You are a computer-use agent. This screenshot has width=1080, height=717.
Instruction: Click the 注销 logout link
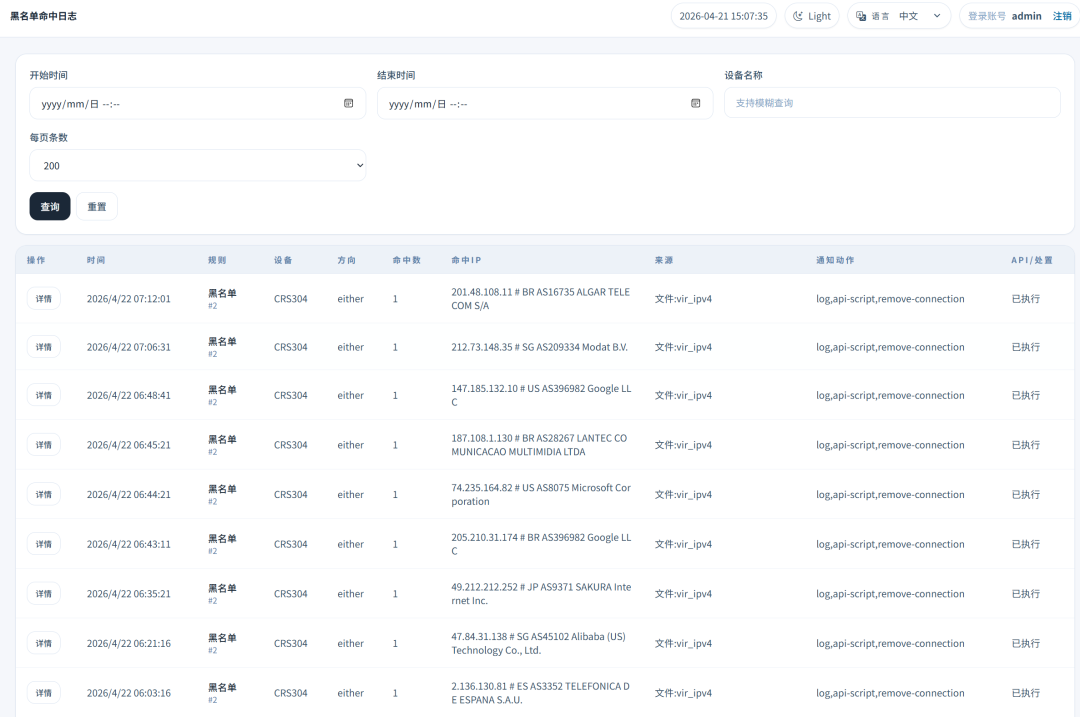pos(1062,16)
